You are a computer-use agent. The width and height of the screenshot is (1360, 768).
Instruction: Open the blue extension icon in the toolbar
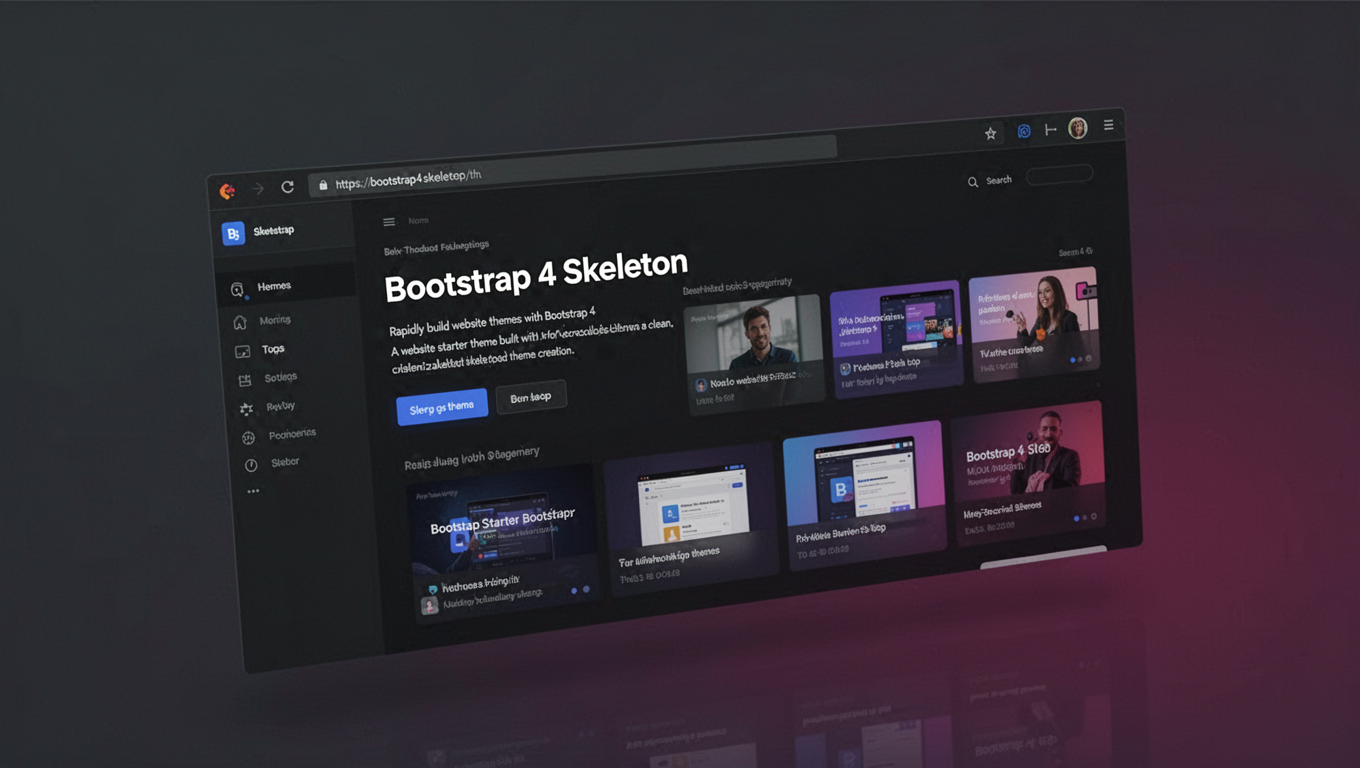pos(1024,131)
